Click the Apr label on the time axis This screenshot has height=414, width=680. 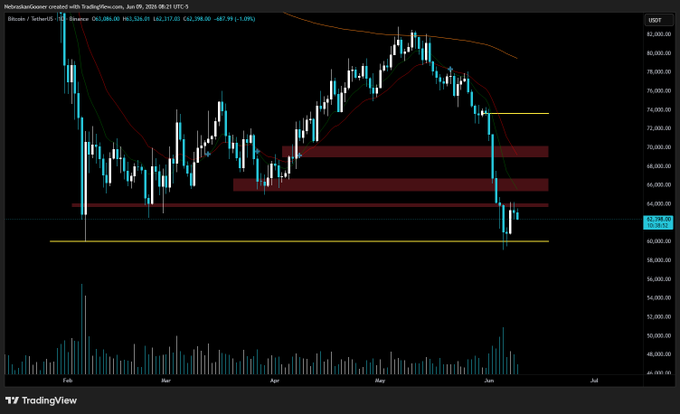click(275, 381)
